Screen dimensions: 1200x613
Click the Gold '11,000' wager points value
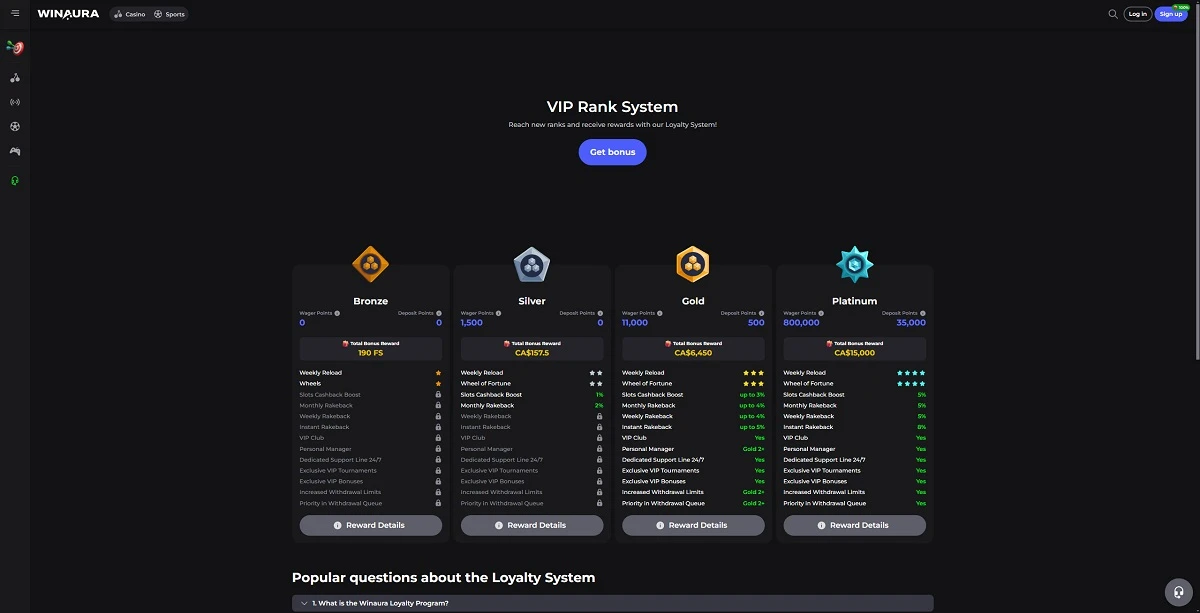(x=635, y=323)
